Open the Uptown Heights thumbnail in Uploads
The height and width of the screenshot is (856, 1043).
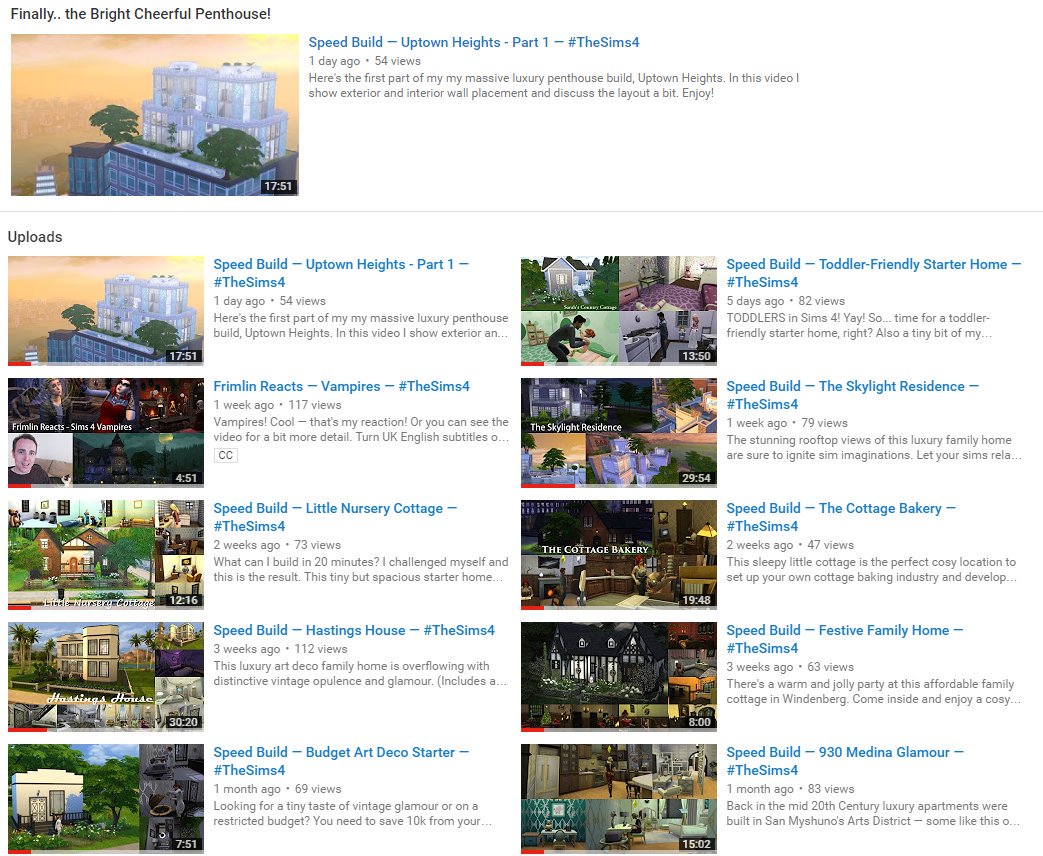tap(106, 311)
